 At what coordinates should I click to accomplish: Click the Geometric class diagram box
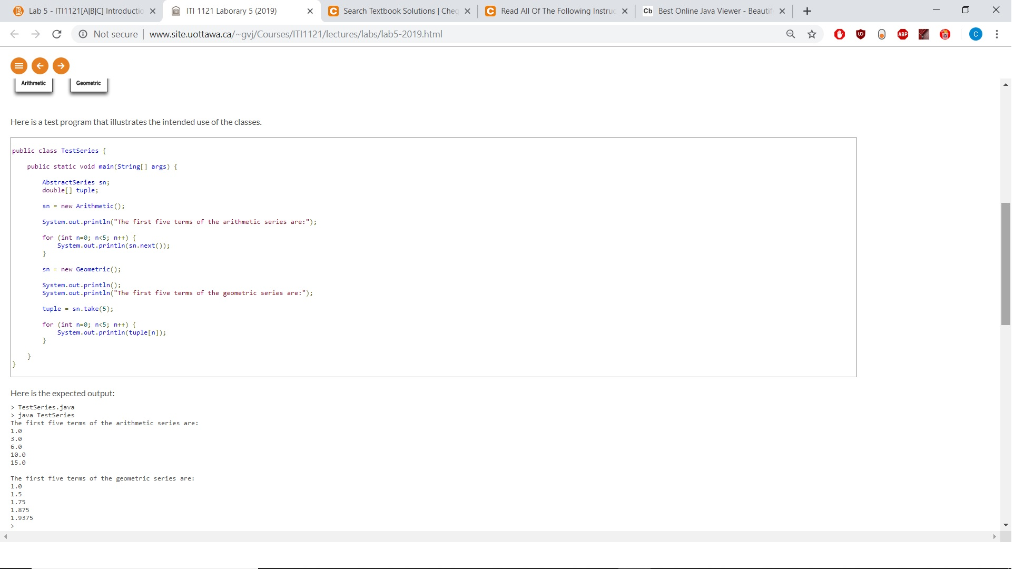pos(88,85)
